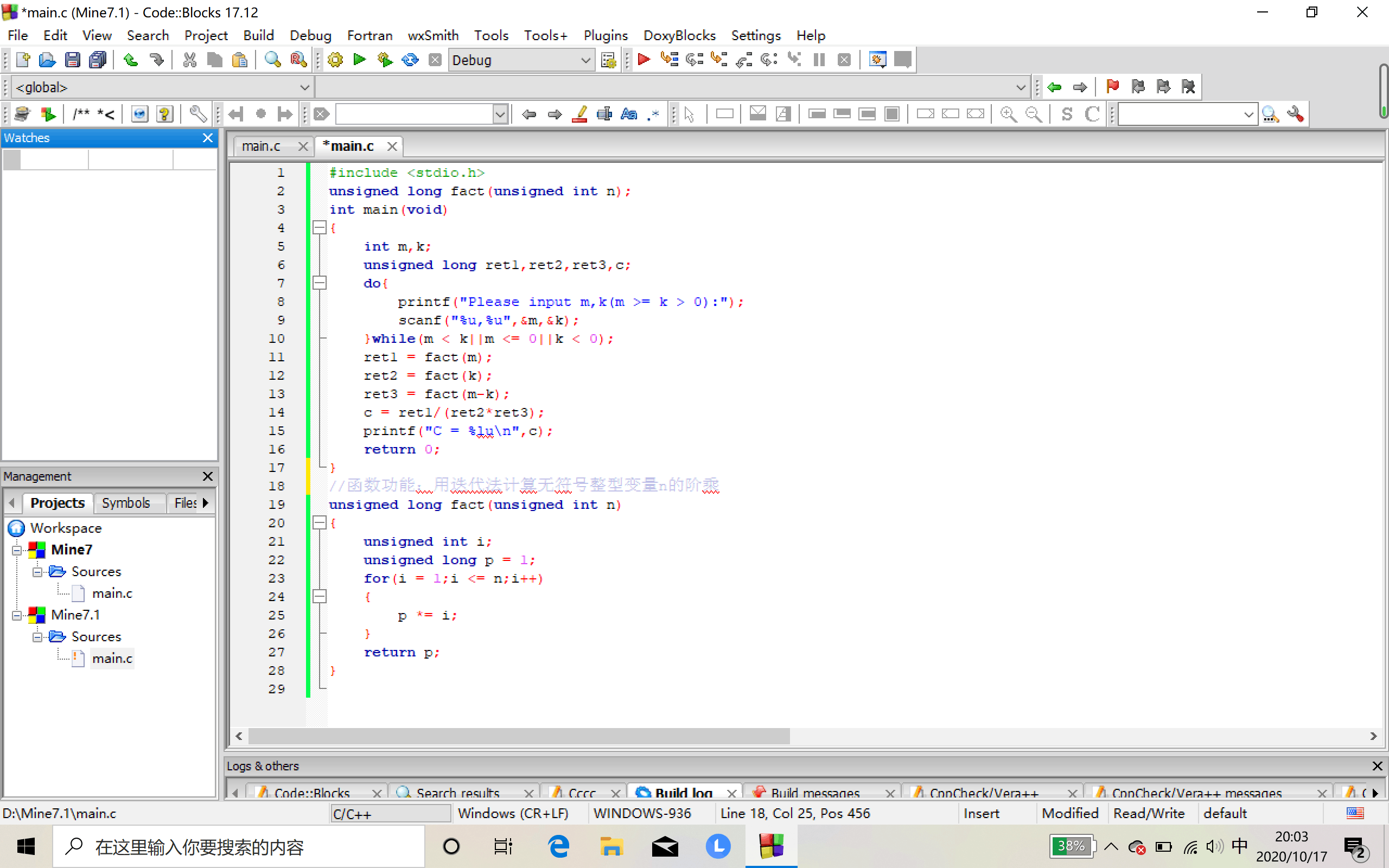The image size is (1389, 868).
Task: Close the Management panel
Action: coord(208,476)
